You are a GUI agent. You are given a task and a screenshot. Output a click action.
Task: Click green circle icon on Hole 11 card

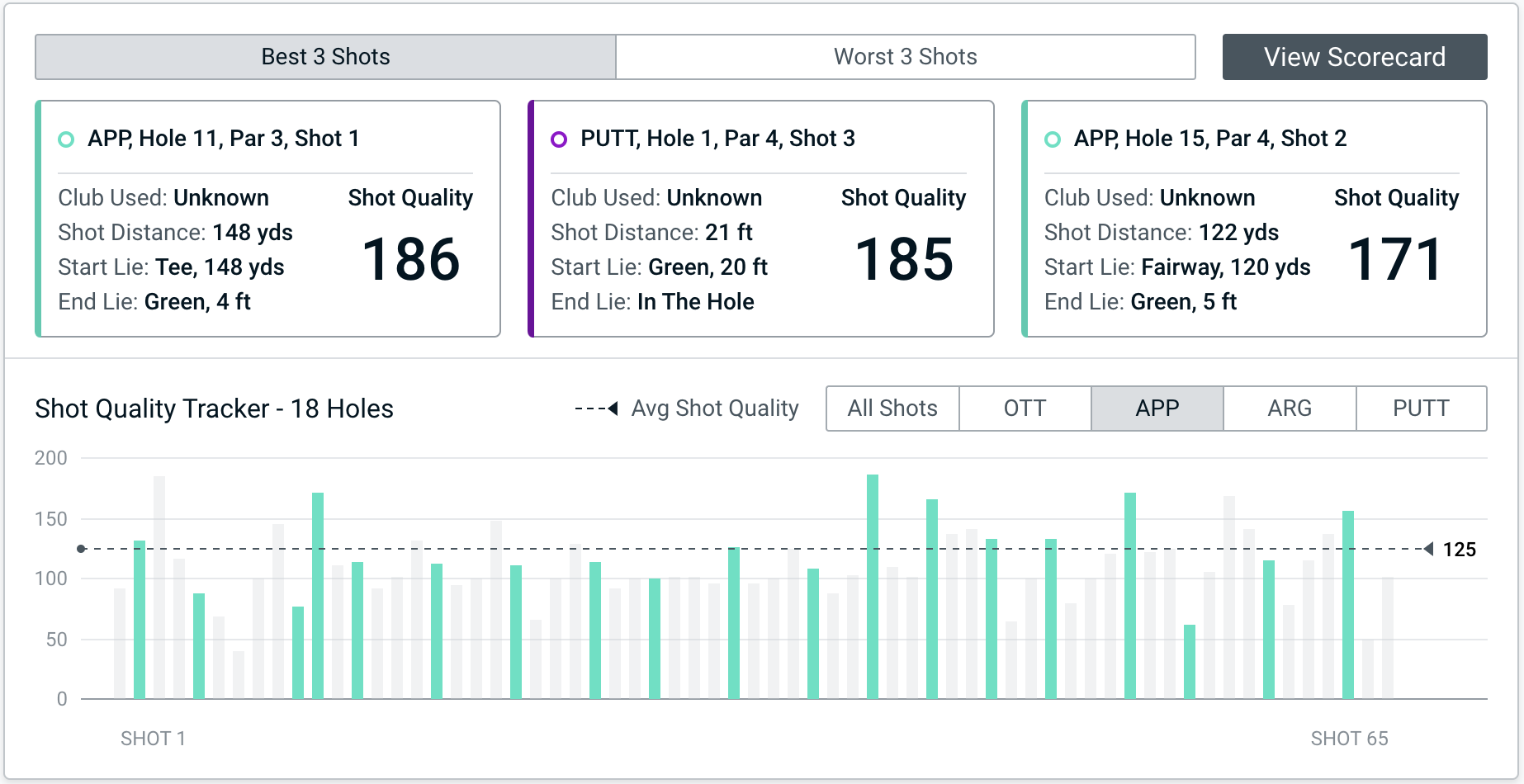(66, 139)
